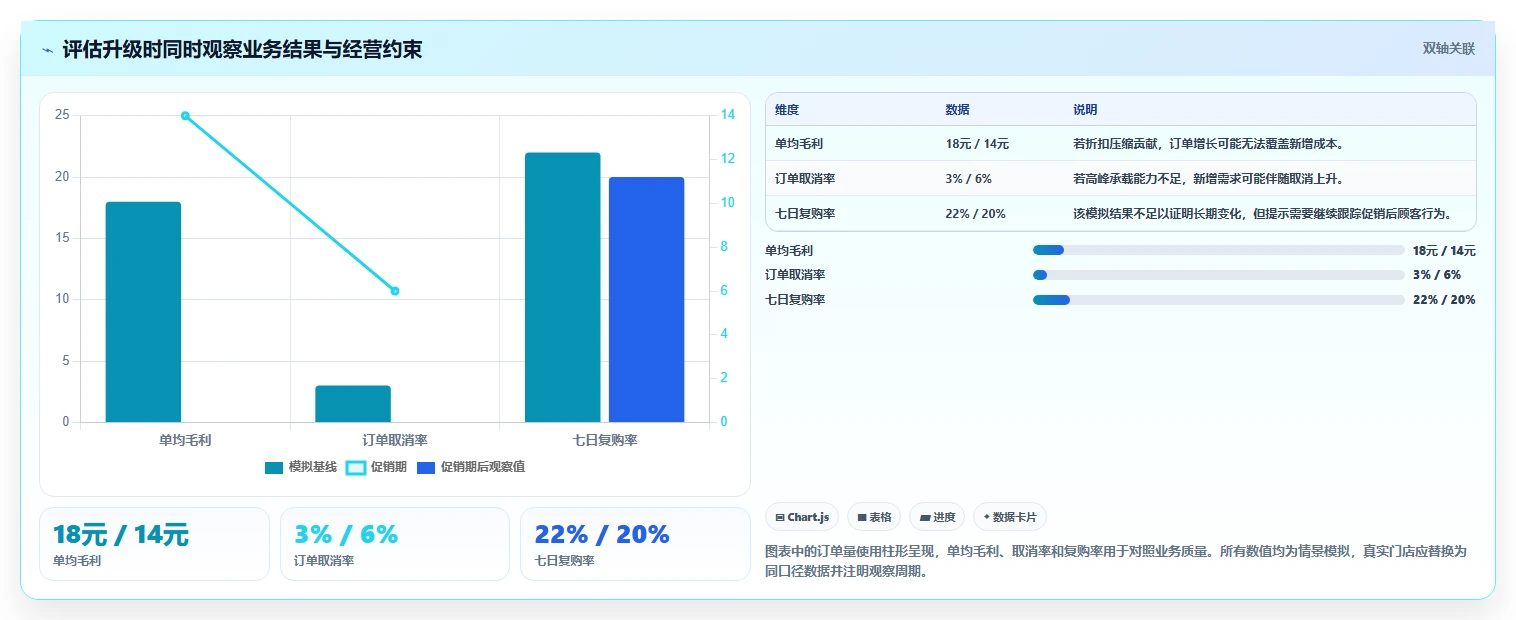The image size is (1516, 620).
Task: Click the 说明 table column header
Action: (1085, 110)
